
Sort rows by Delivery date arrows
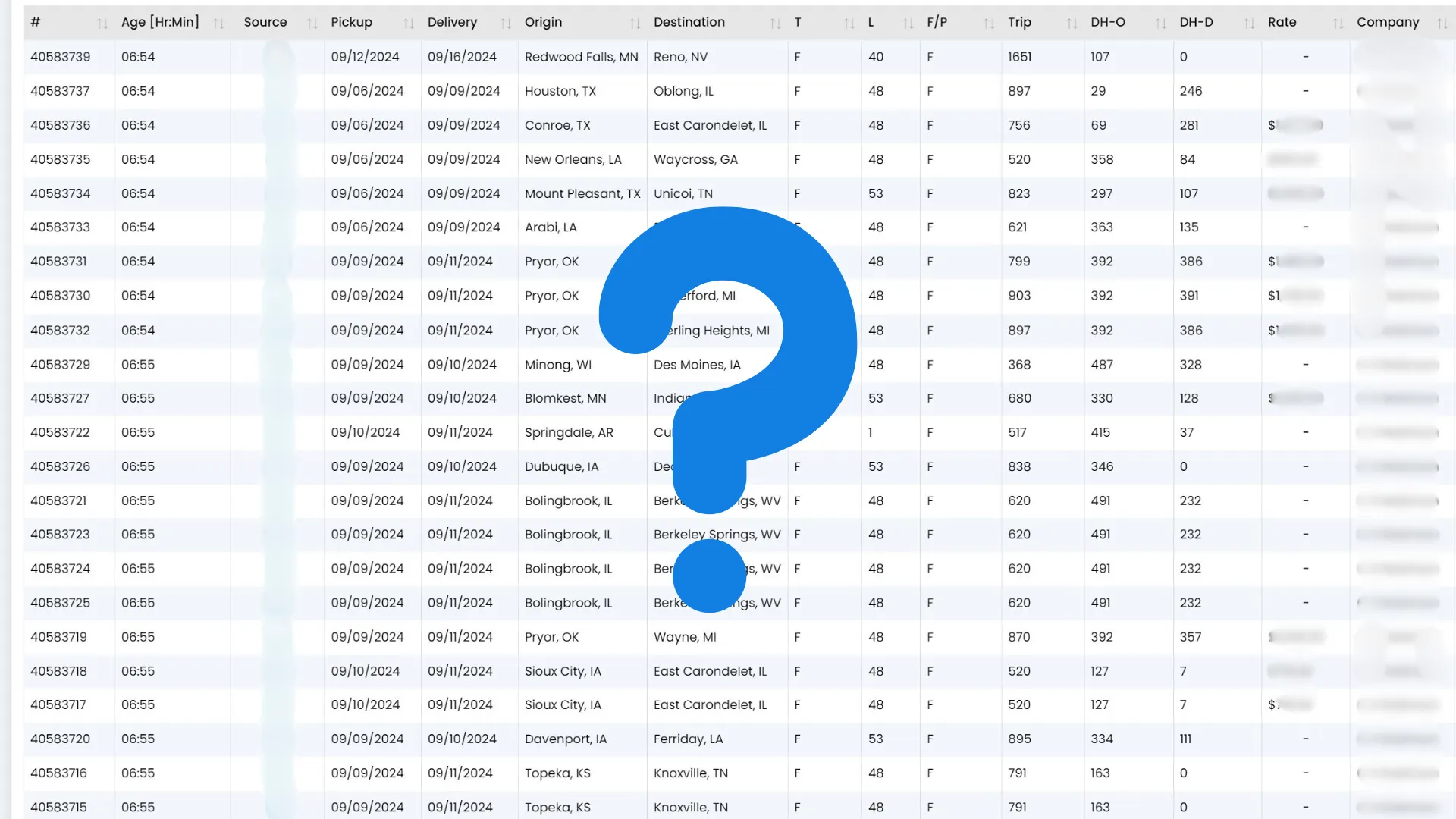(x=506, y=24)
